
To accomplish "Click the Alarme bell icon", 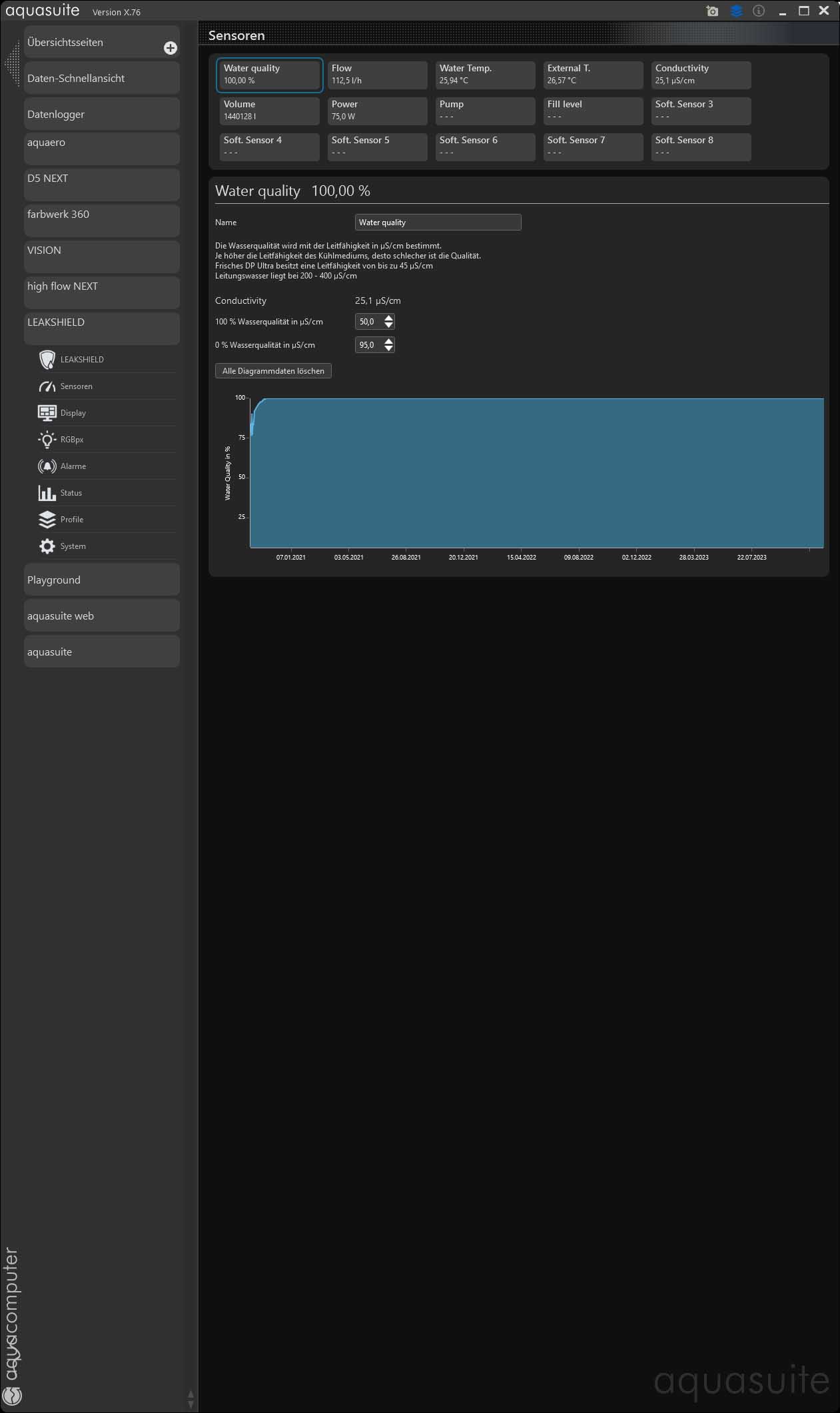I will tap(47, 466).
